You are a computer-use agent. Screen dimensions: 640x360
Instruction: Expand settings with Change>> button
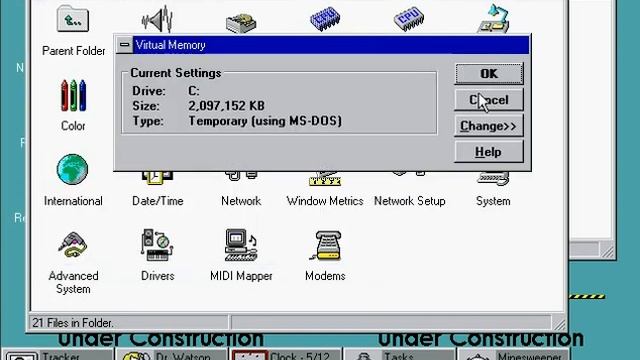[x=489, y=126]
